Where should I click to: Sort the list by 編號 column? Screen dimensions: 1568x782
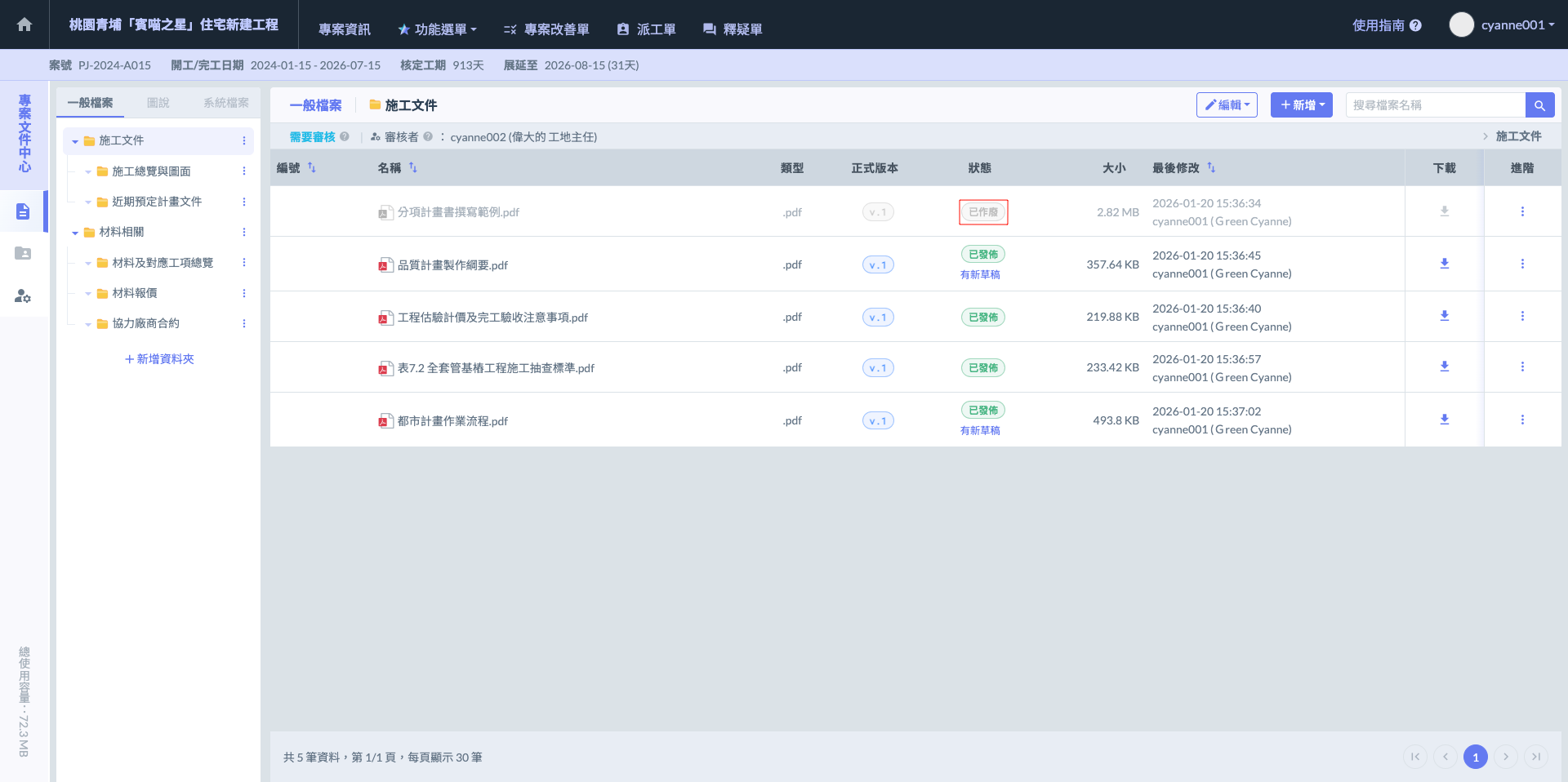point(312,167)
